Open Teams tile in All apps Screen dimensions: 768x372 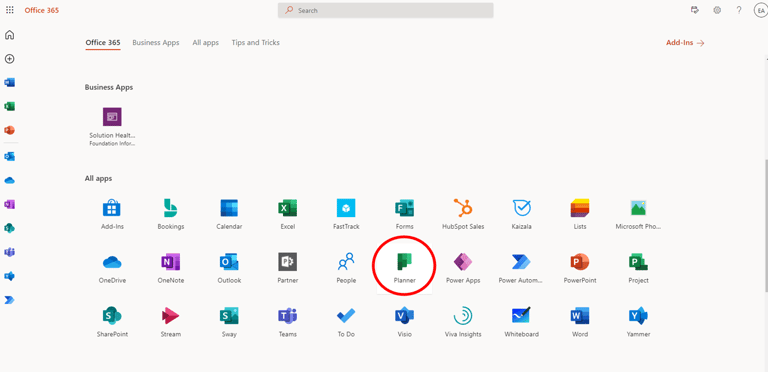(x=288, y=321)
